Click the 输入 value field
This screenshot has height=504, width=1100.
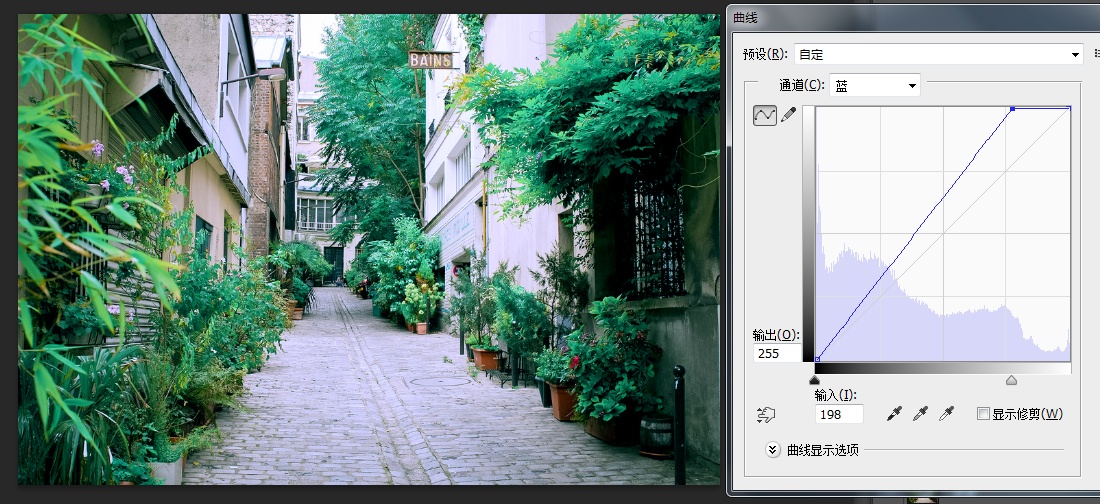839,414
